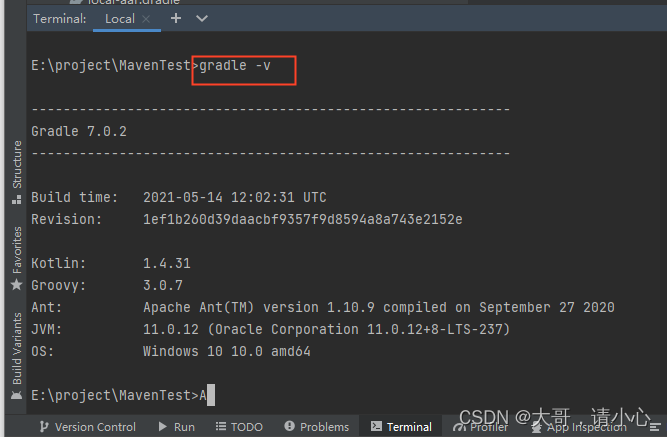Click the JVM '11.0.12' Oracle line
667x437 pixels.
click(x=326, y=329)
